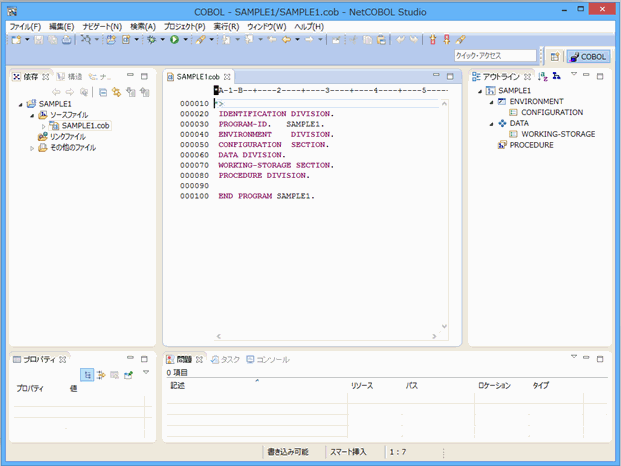Select the COBOL perspective button
The height and width of the screenshot is (466, 621).
click(588, 57)
